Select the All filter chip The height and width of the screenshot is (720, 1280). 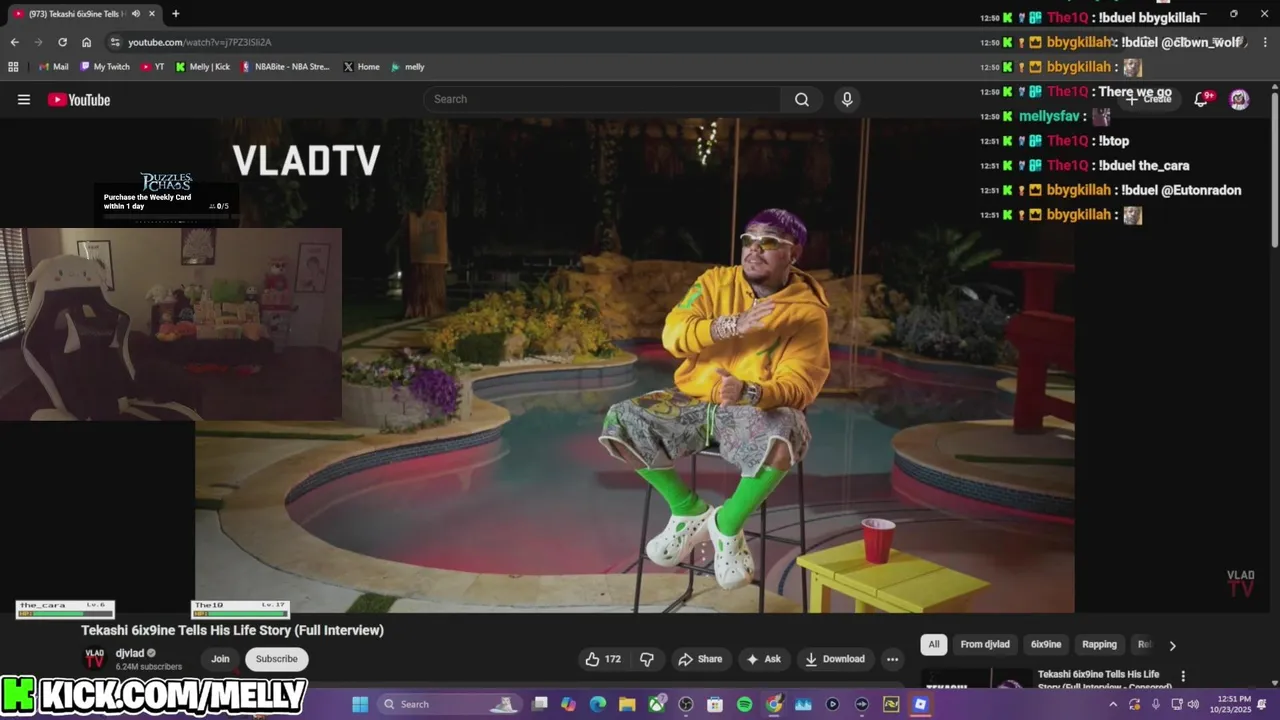933,645
